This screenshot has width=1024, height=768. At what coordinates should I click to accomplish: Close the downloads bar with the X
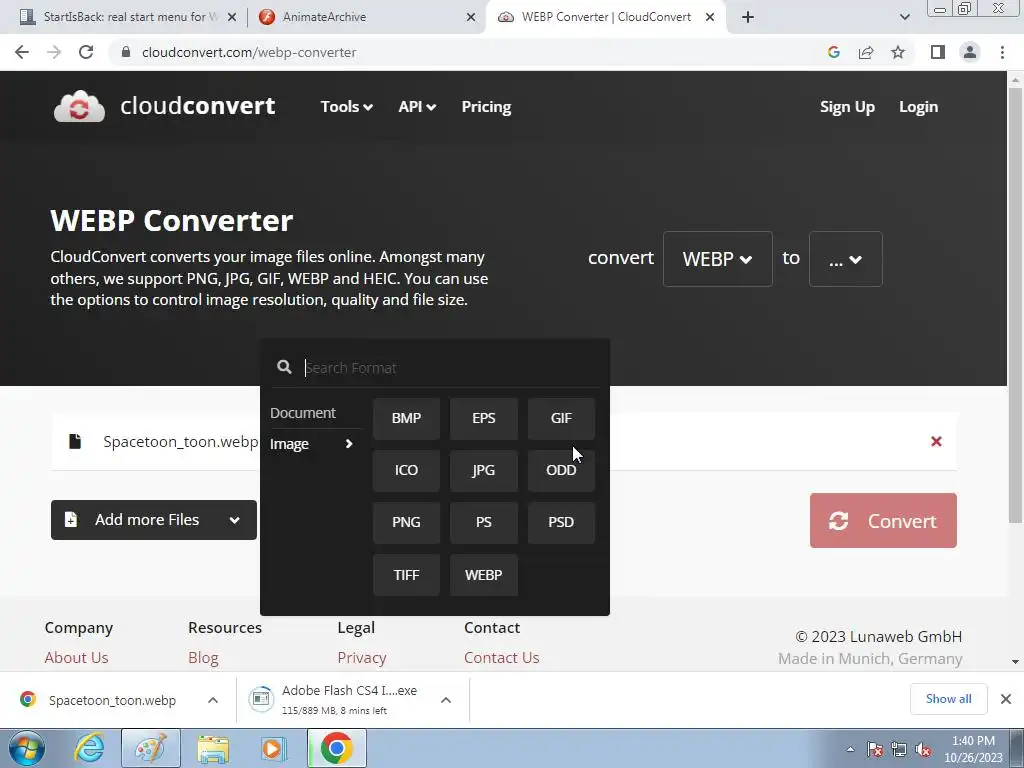(x=1006, y=699)
